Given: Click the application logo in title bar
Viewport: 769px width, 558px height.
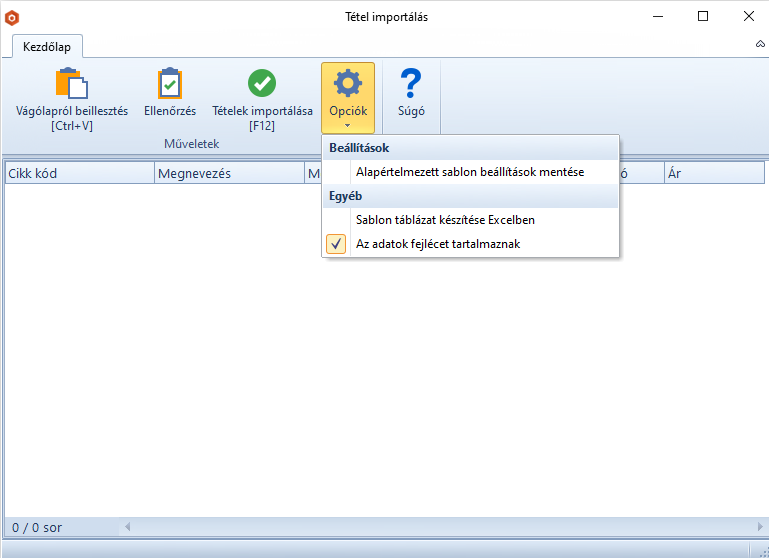Looking at the screenshot, I should tap(12, 17).
